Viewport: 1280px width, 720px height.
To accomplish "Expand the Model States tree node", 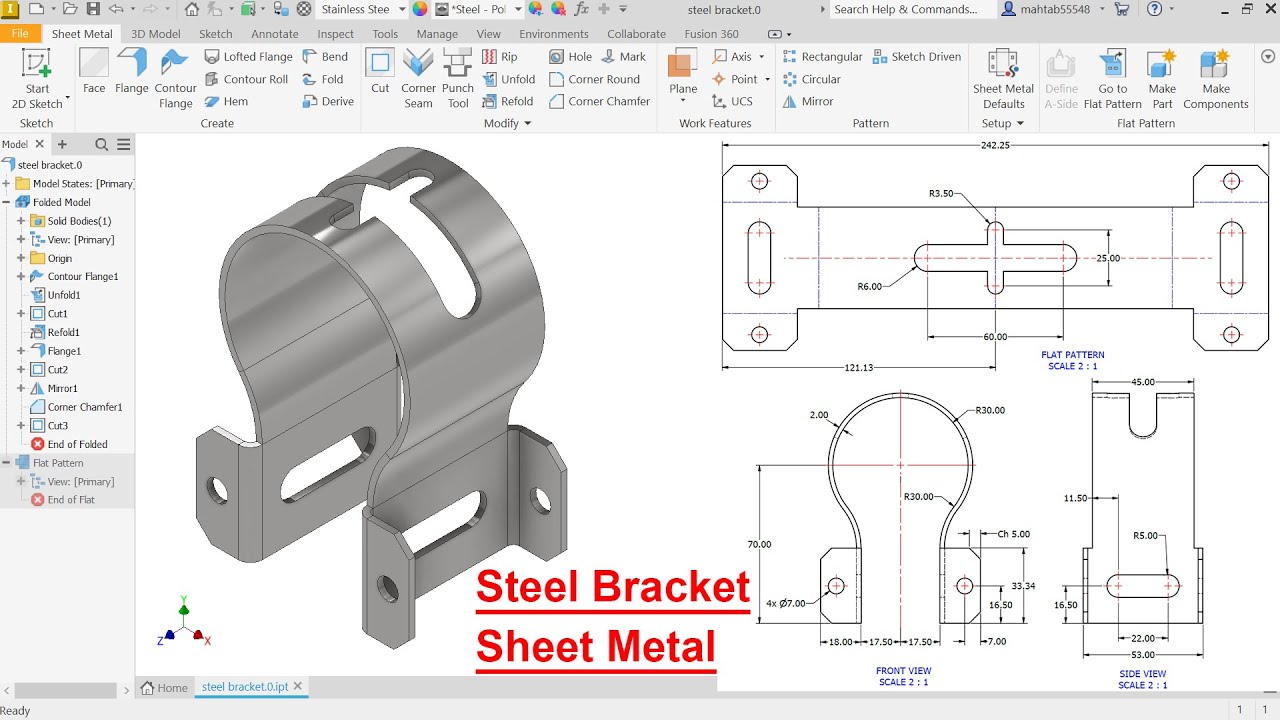I will click(x=7, y=184).
